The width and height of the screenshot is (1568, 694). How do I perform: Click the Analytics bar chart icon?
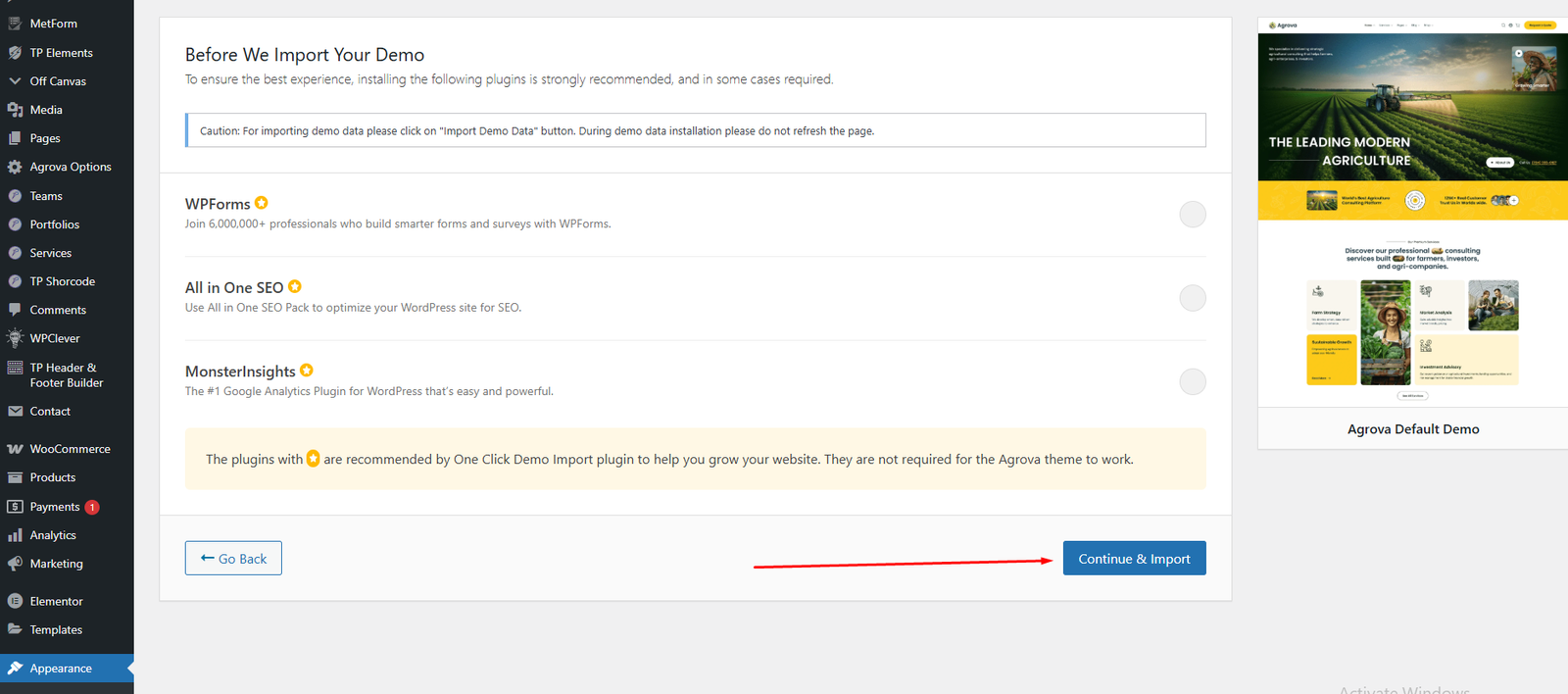tap(15, 535)
